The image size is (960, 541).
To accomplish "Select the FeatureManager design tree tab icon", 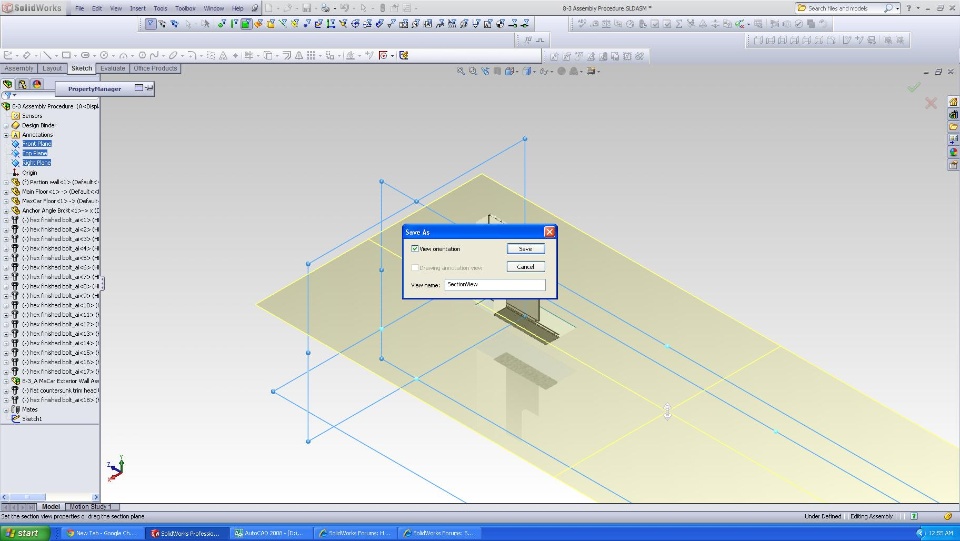I will [x=7, y=84].
